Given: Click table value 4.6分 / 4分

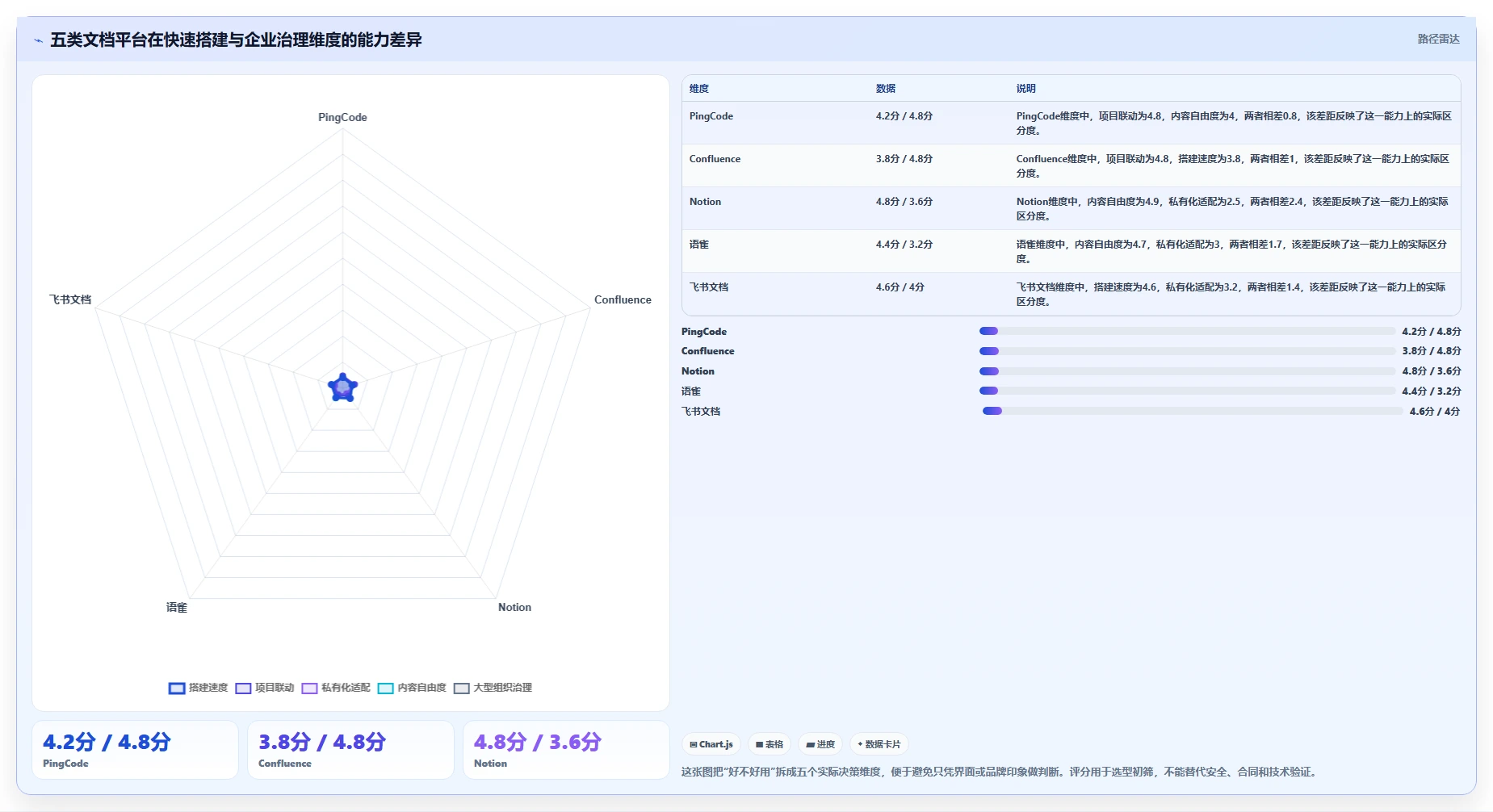Looking at the screenshot, I should (x=900, y=287).
